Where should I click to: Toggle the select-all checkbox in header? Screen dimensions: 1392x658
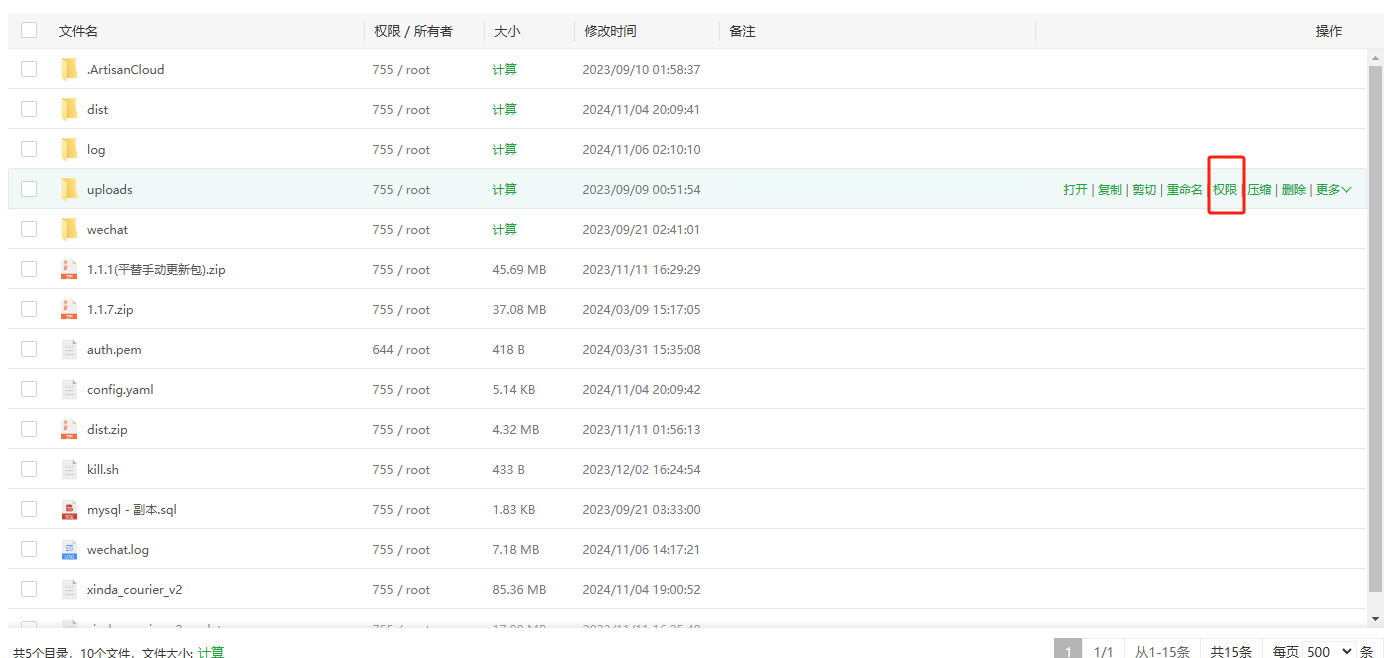[29, 31]
